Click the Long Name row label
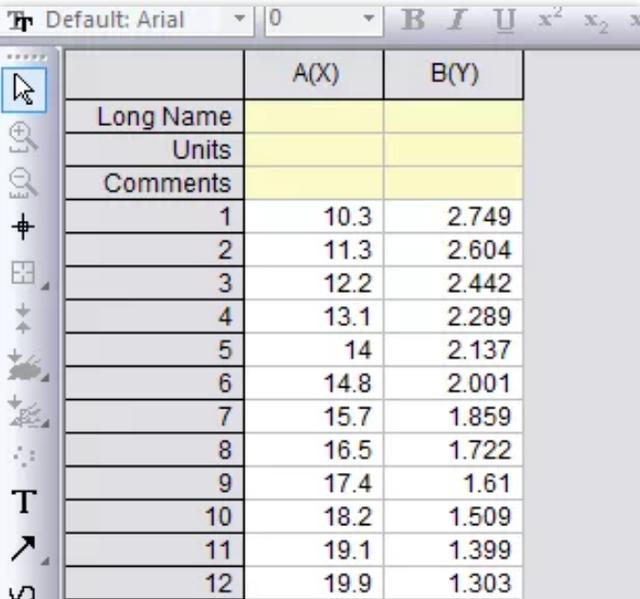Screen dimensions: 640x599 point(155,117)
